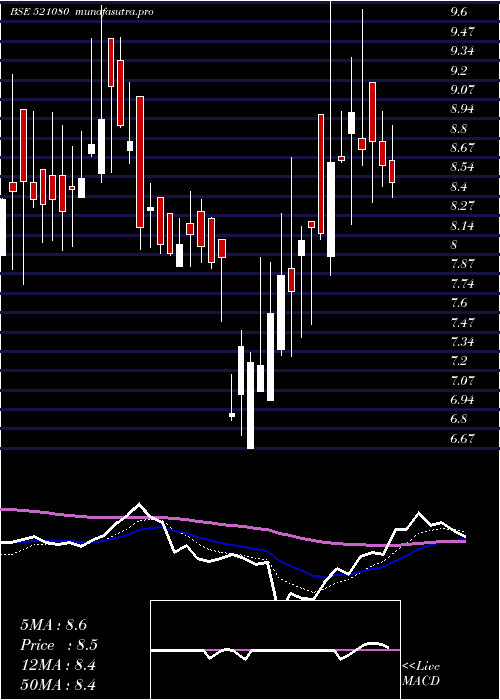Click the <<Live MACD label

pyautogui.click(x=421, y=674)
